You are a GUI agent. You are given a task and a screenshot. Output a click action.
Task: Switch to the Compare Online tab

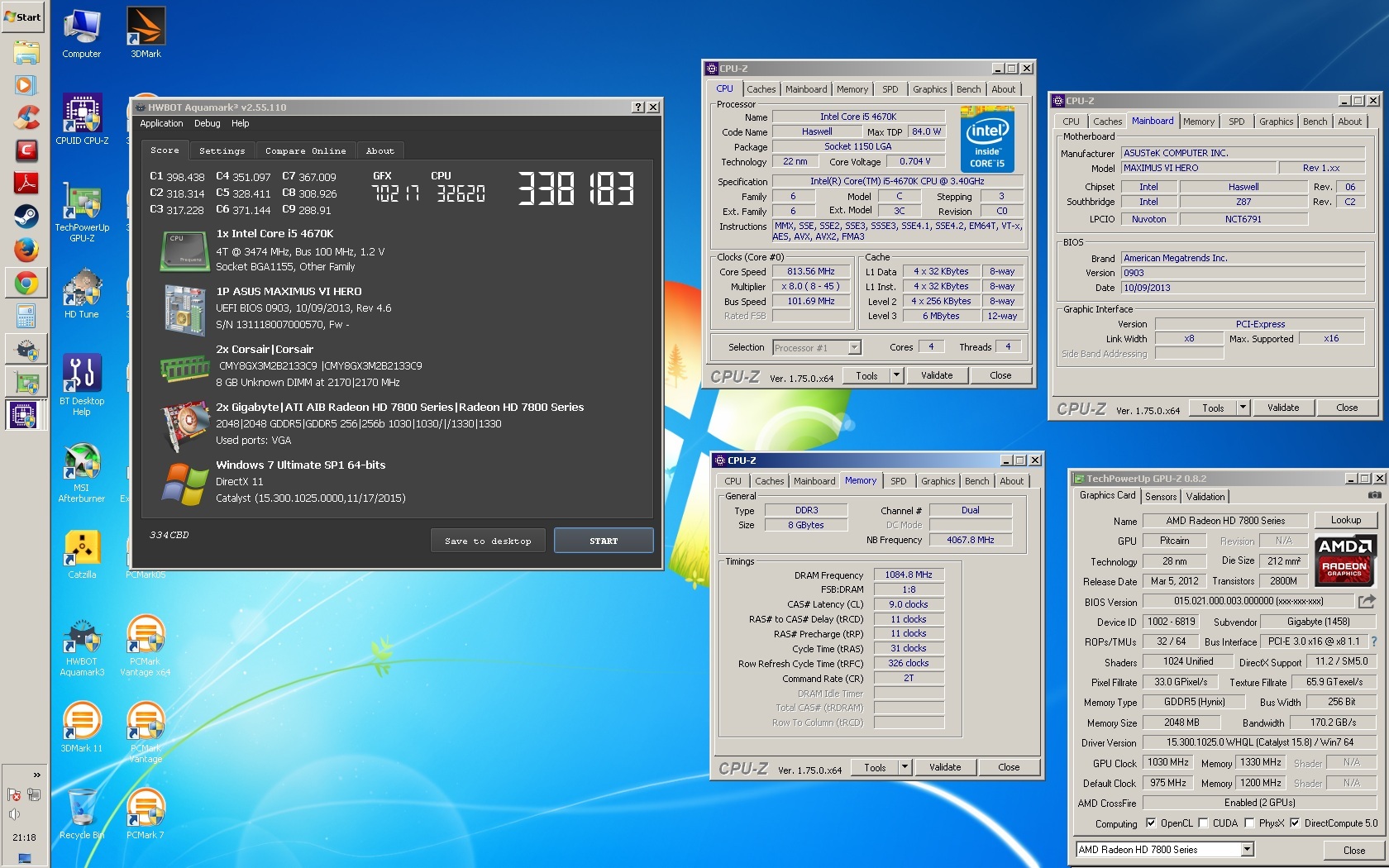pyautogui.click(x=305, y=150)
